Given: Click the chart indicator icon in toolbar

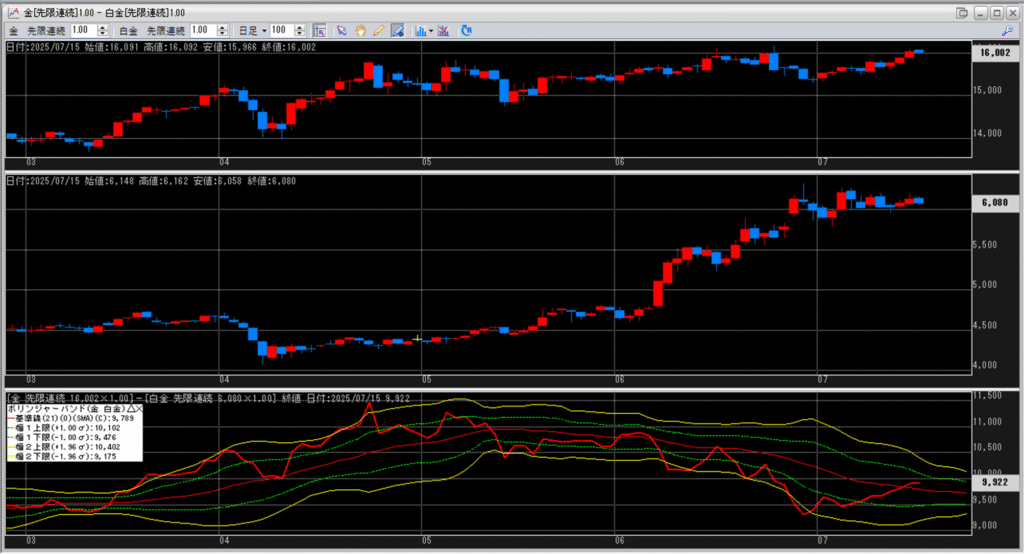Looking at the screenshot, I should [x=421, y=30].
